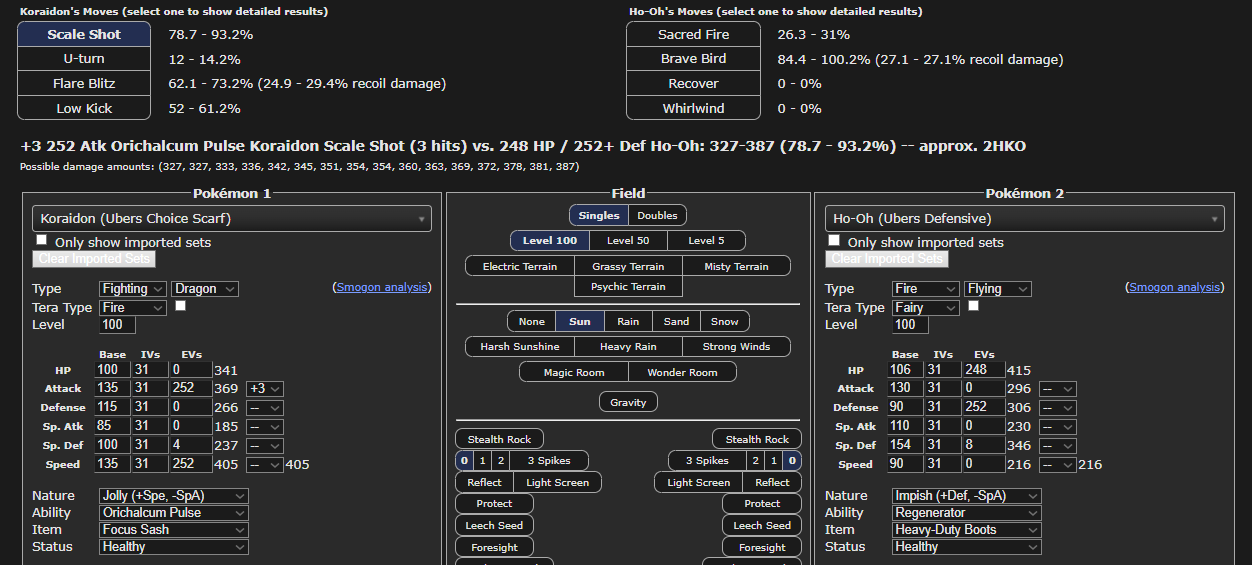Select Ho-Oh's Whirlwind move
The height and width of the screenshot is (565, 1252).
pyautogui.click(x=693, y=108)
